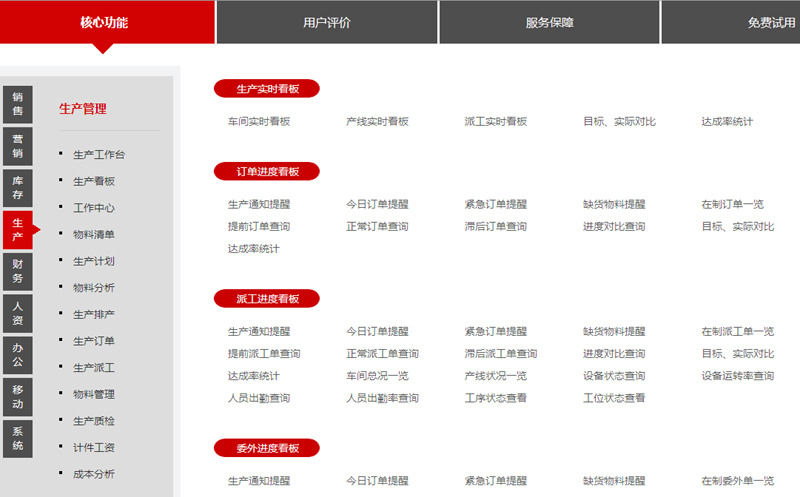Switch to the 用户评价 tab
Image resolution: width=800 pixels, height=497 pixels.
[x=327, y=22]
